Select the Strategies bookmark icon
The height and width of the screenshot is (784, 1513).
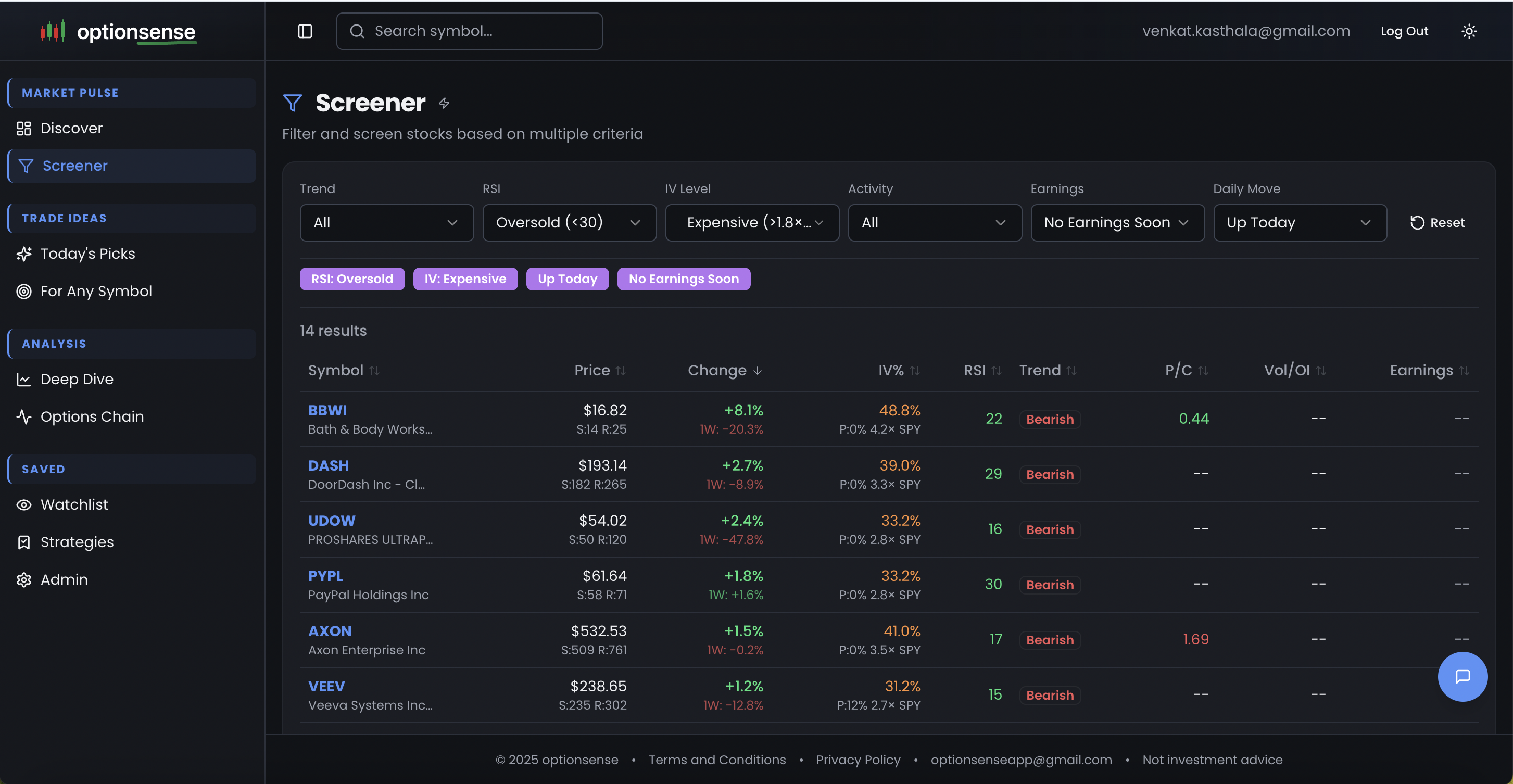[24, 542]
